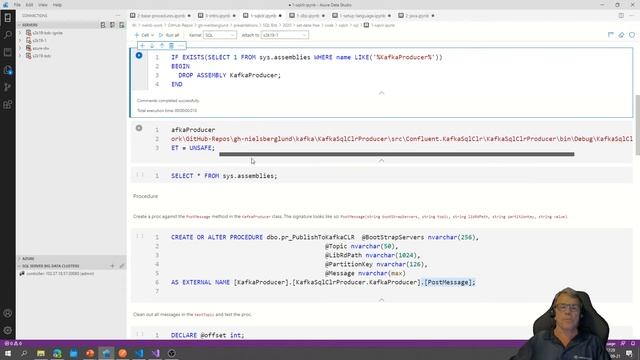Screen dimensions: 640x360
Task: Add a new cell from the cell toolbar
Action: [x=142, y=46]
